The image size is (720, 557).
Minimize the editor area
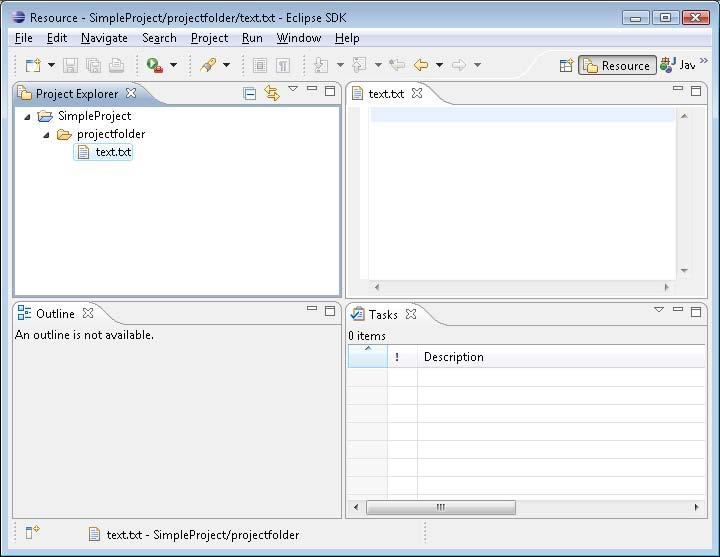[678, 88]
